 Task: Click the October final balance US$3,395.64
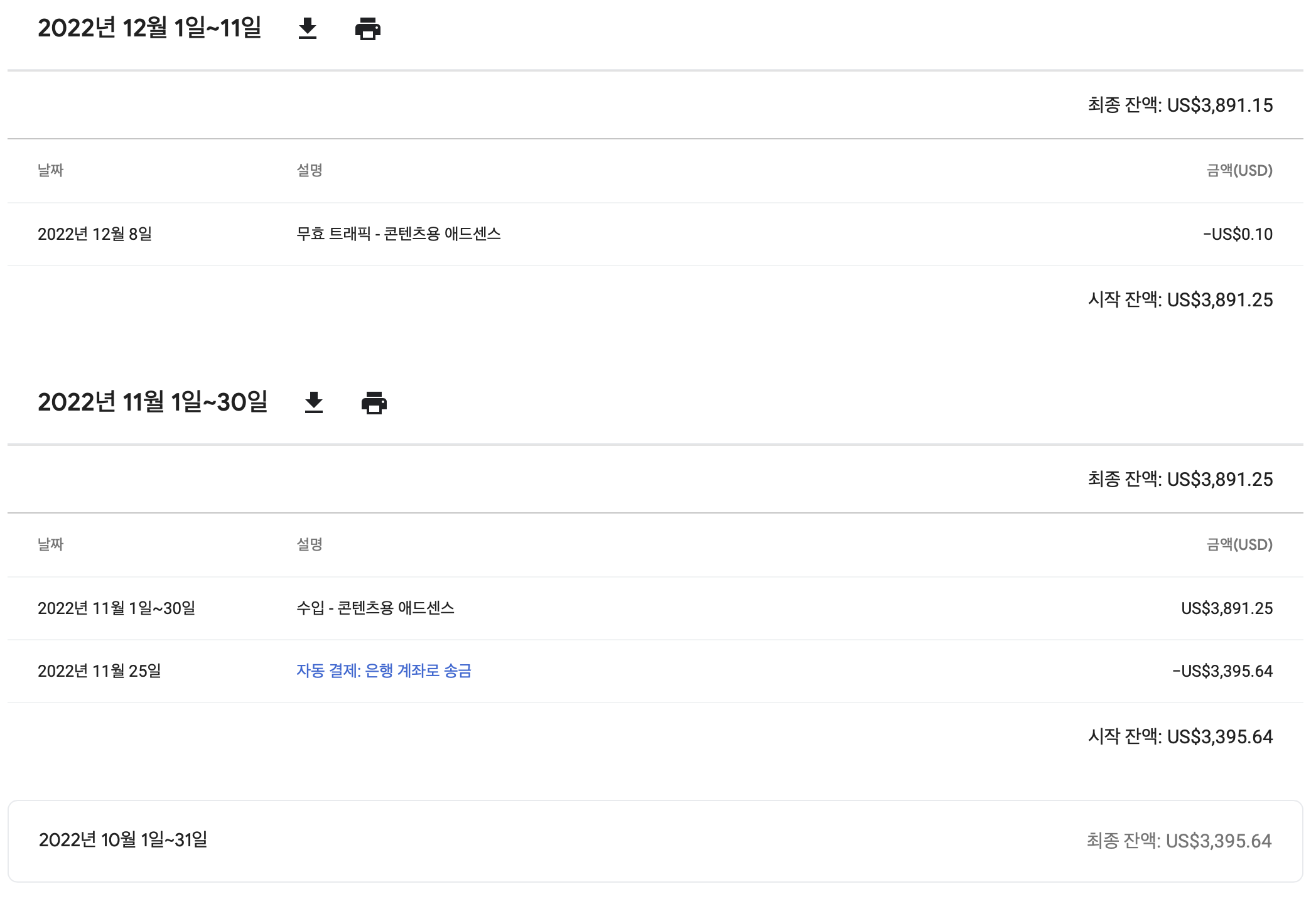[1178, 841]
